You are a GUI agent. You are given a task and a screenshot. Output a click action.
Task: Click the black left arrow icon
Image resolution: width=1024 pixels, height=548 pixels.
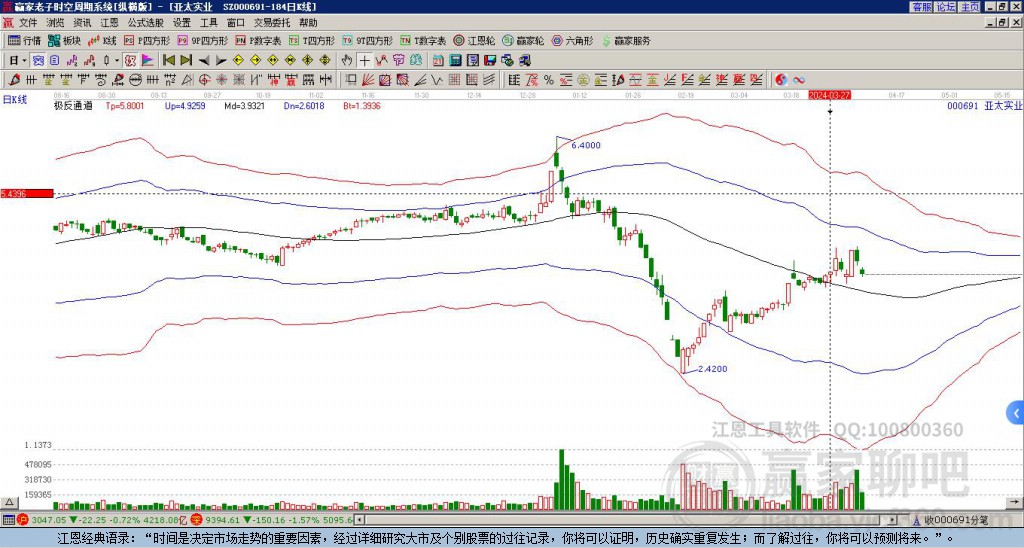(204, 61)
